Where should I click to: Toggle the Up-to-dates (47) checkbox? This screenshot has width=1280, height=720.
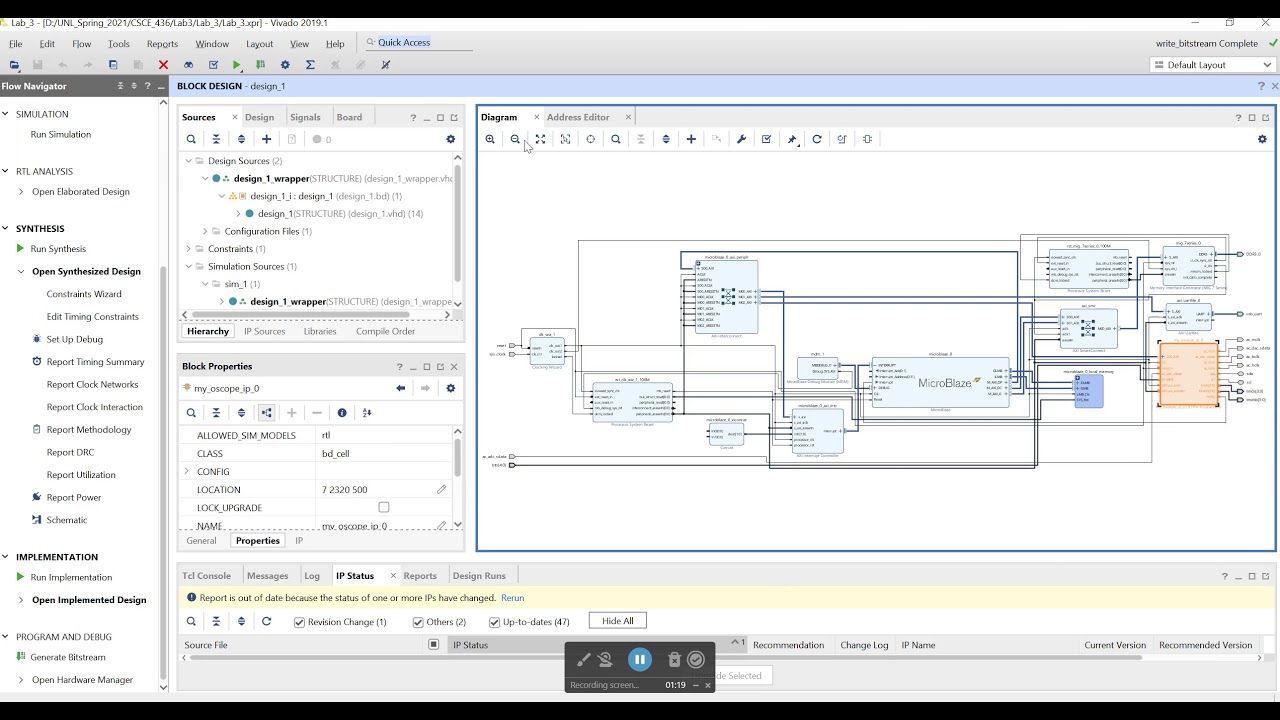click(494, 622)
